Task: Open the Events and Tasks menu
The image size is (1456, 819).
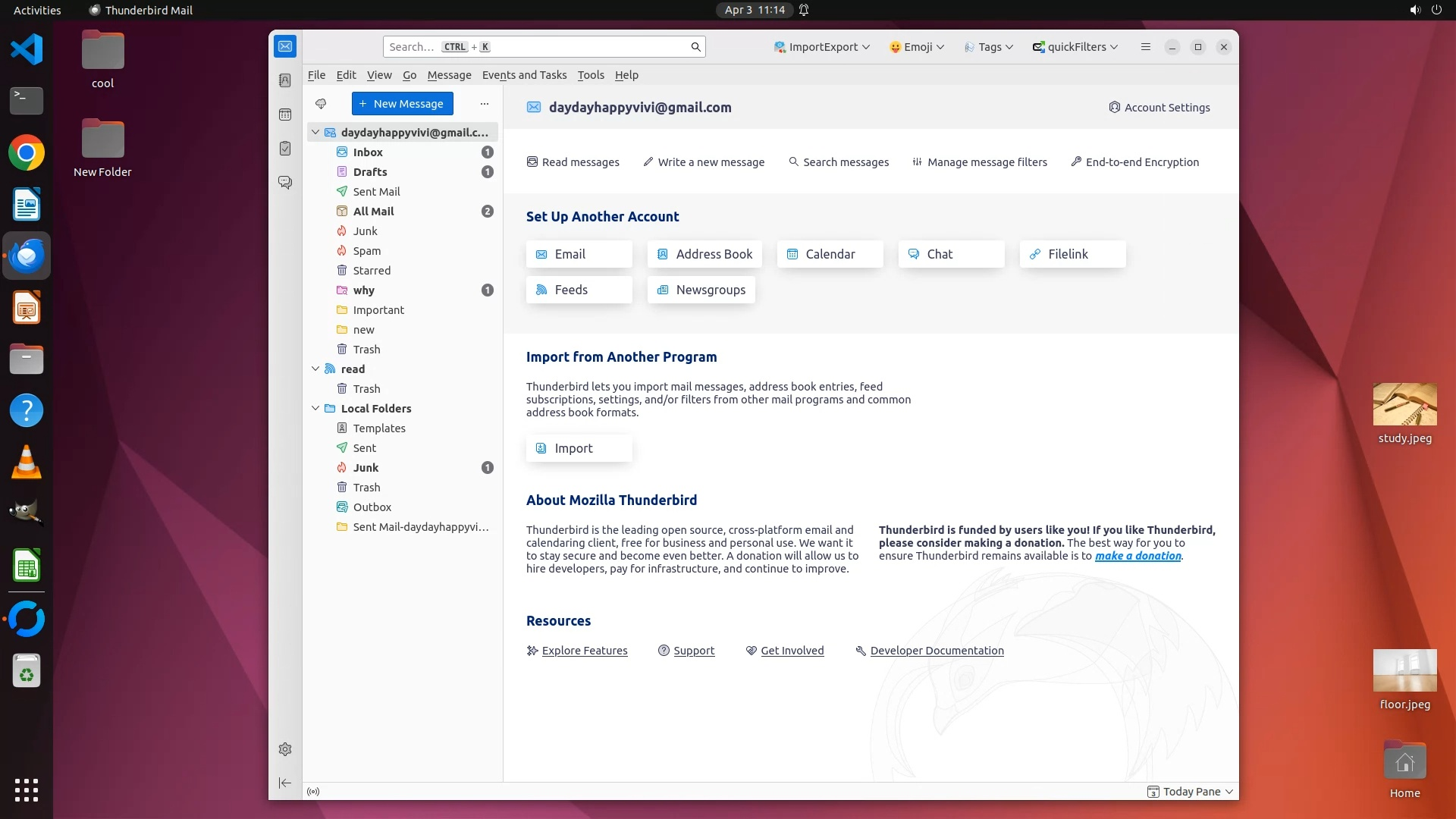Action: (x=524, y=75)
